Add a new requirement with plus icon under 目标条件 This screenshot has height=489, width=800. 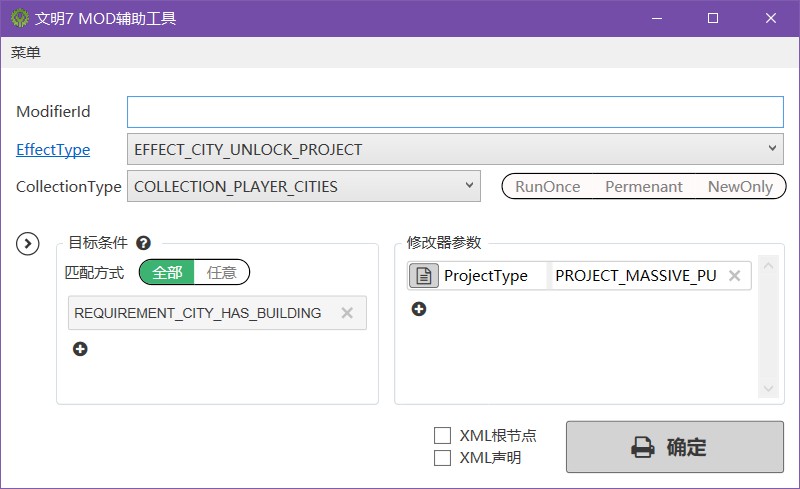(x=80, y=349)
